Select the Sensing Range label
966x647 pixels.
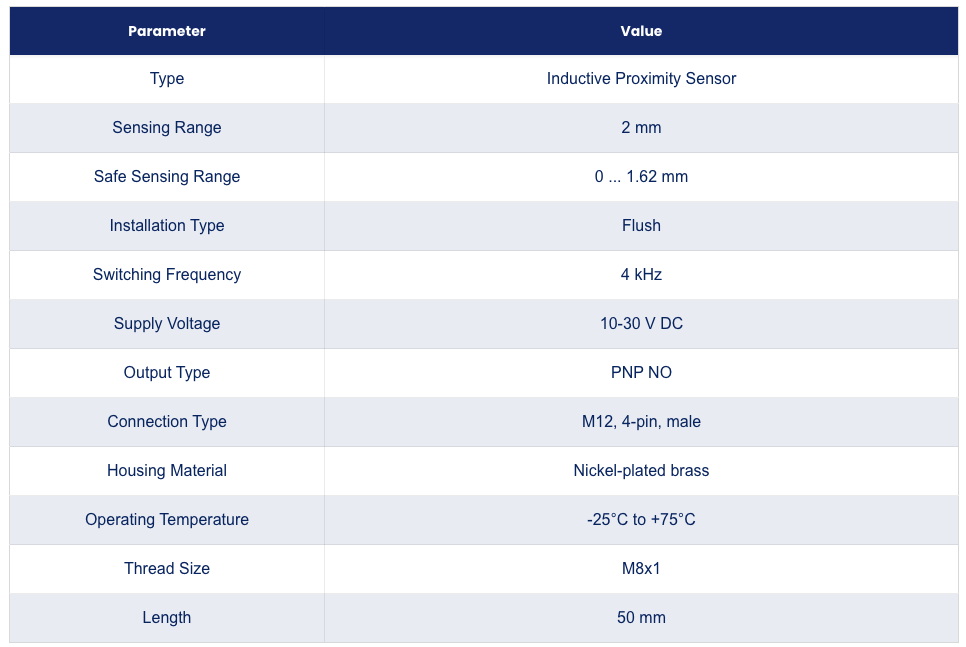pos(167,128)
